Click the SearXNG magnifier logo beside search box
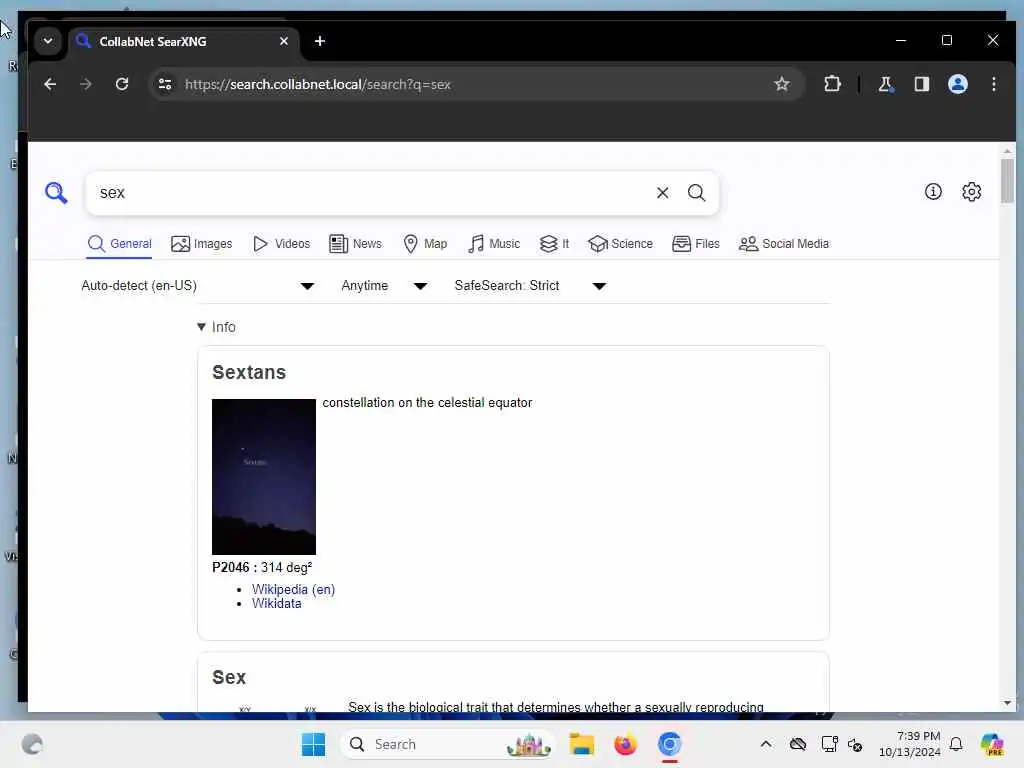This screenshot has height=768, width=1024. [56, 193]
